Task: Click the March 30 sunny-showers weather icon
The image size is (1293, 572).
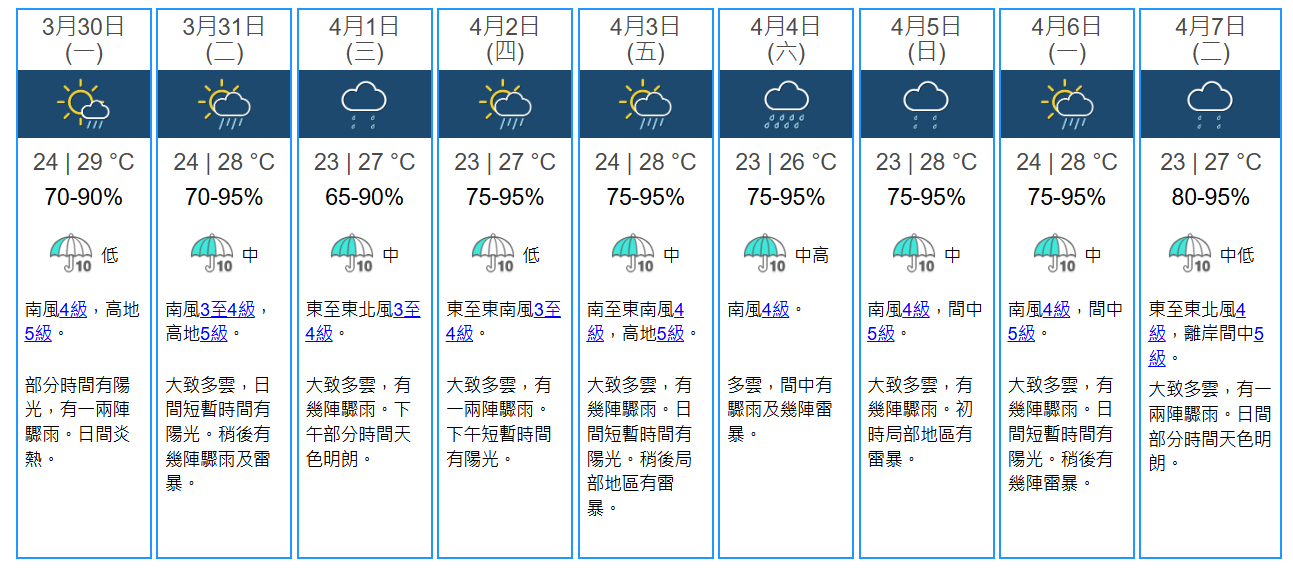Action: click(x=83, y=104)
